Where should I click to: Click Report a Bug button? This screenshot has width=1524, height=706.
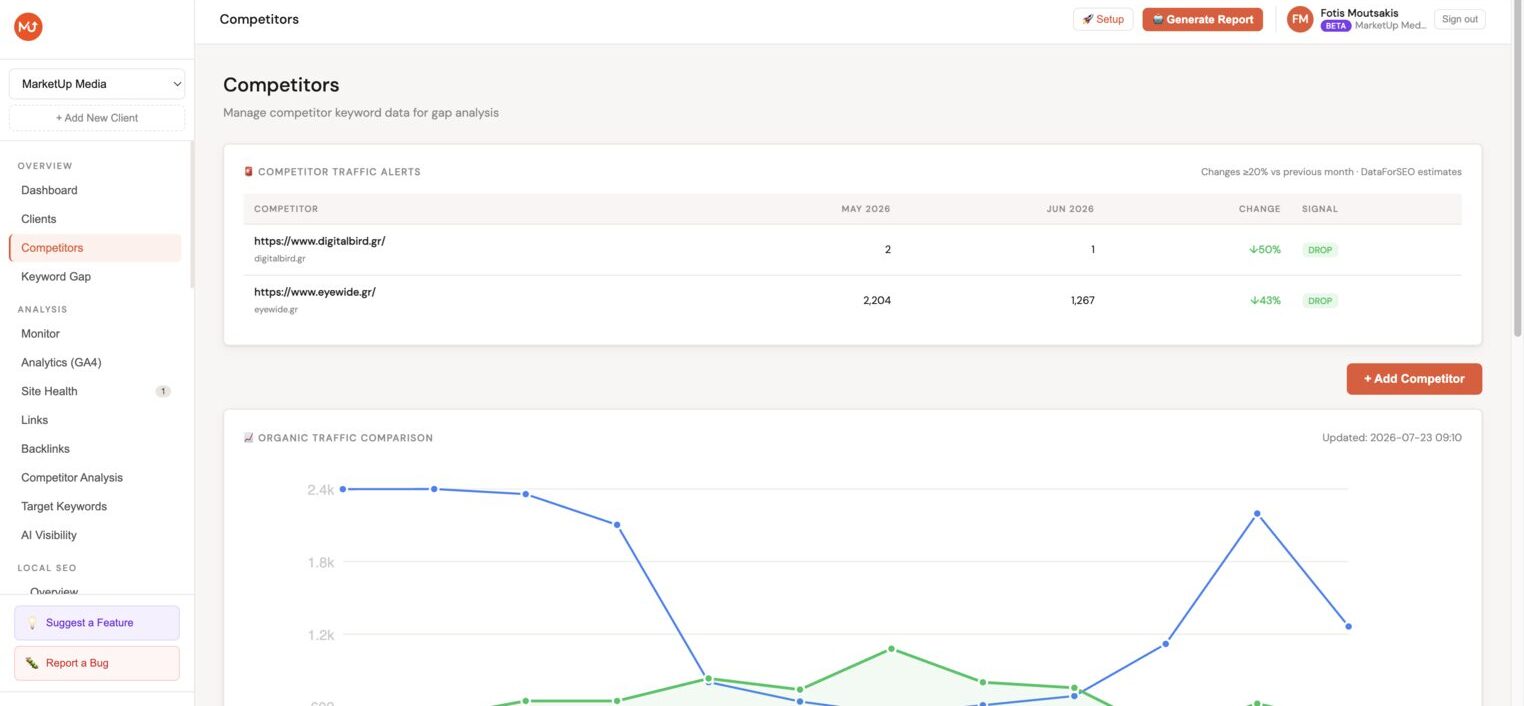point(97,663)
